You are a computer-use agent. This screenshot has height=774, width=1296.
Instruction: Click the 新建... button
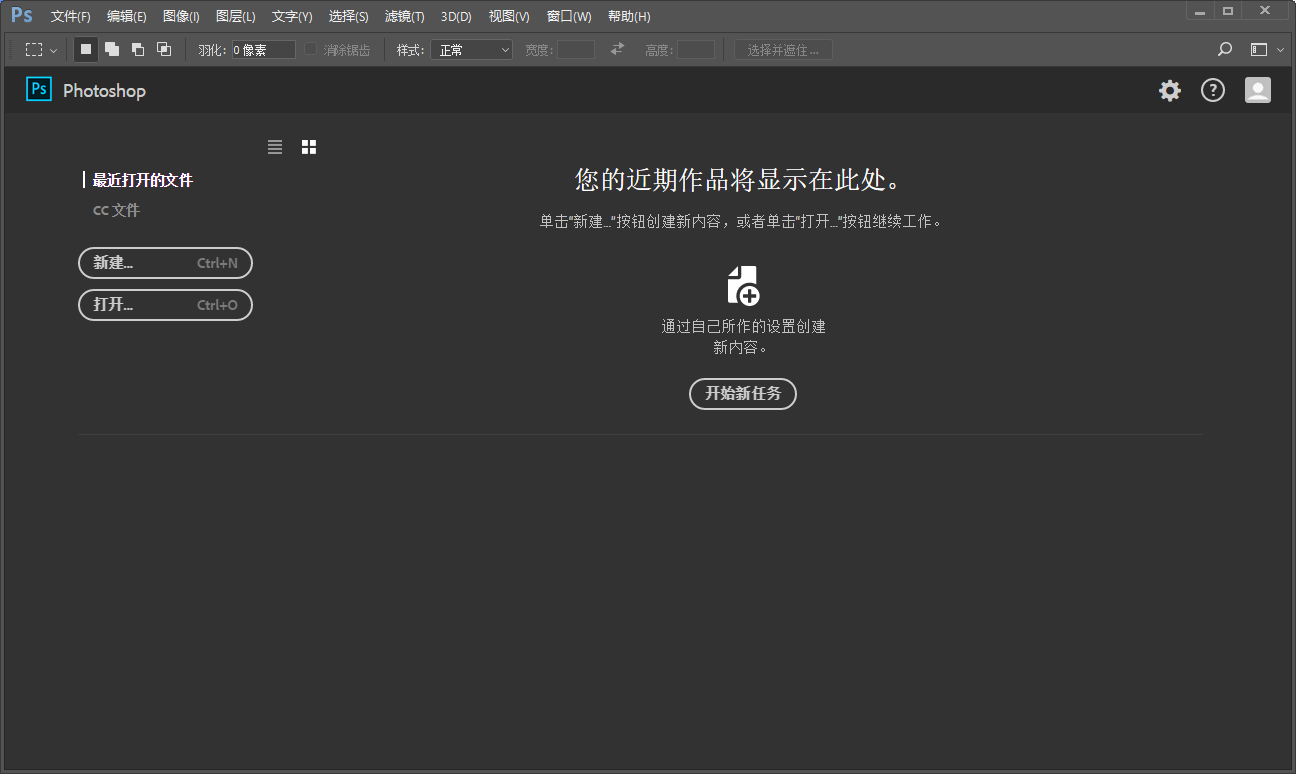165,263
